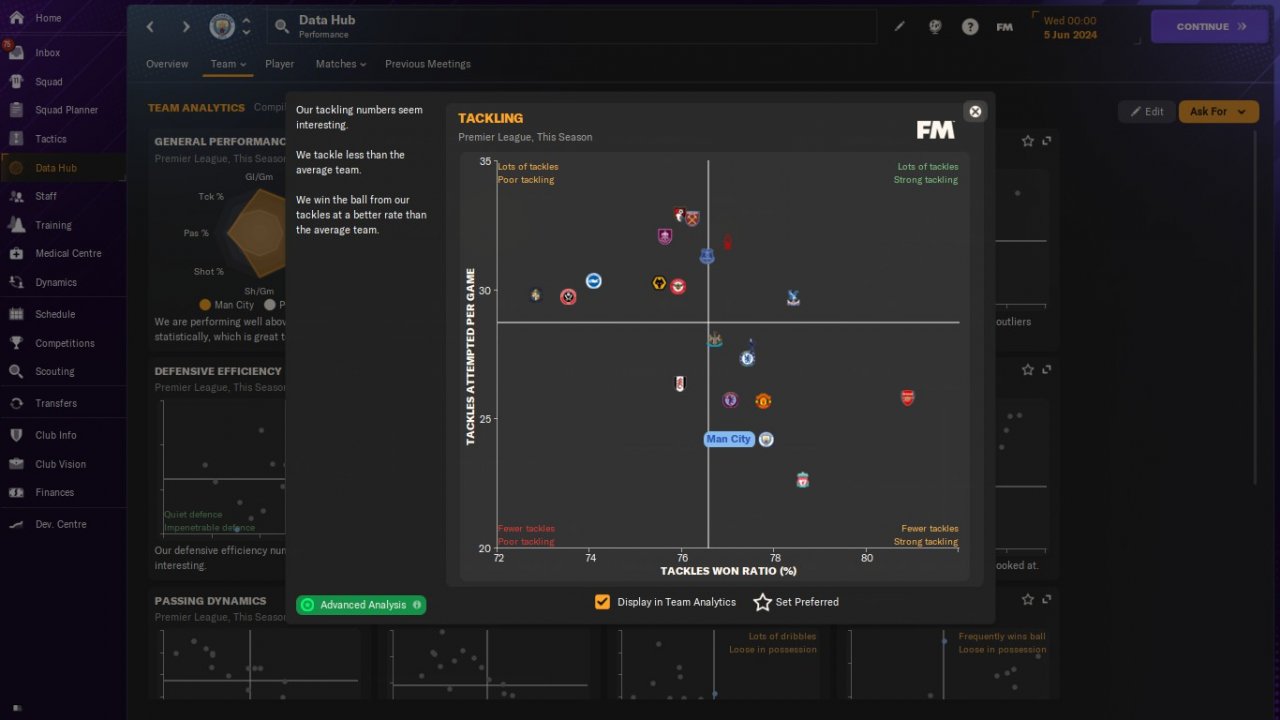Switch to the Overview tab
1280x720 pixels.
[167, 64]
